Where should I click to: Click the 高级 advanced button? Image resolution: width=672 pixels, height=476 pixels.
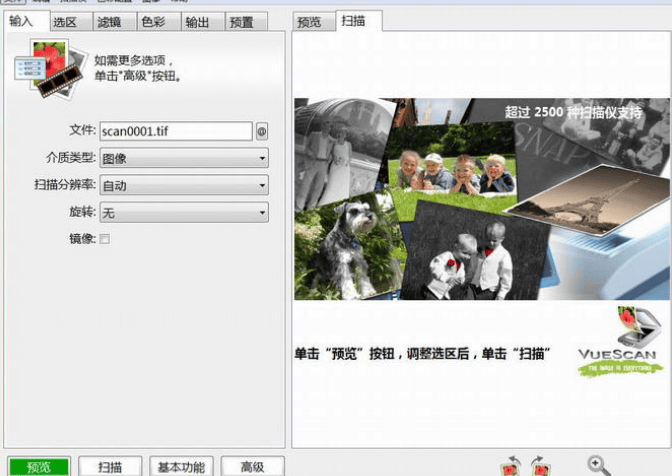pyautogui.click(x=252, y=467)
